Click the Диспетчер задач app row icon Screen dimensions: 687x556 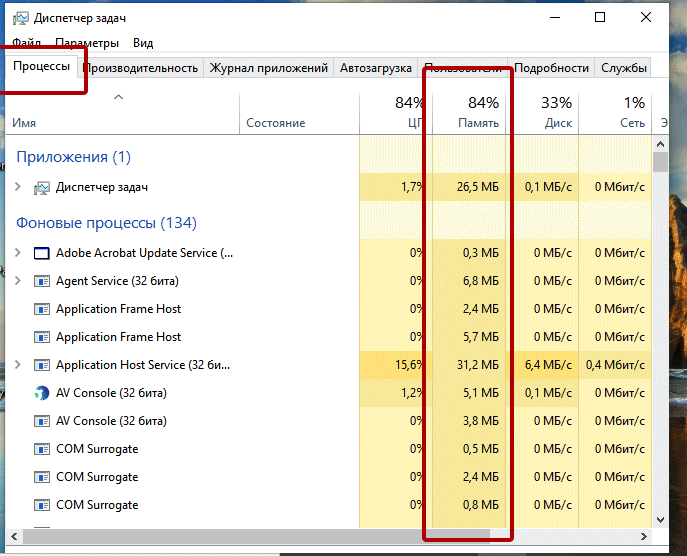42,188
